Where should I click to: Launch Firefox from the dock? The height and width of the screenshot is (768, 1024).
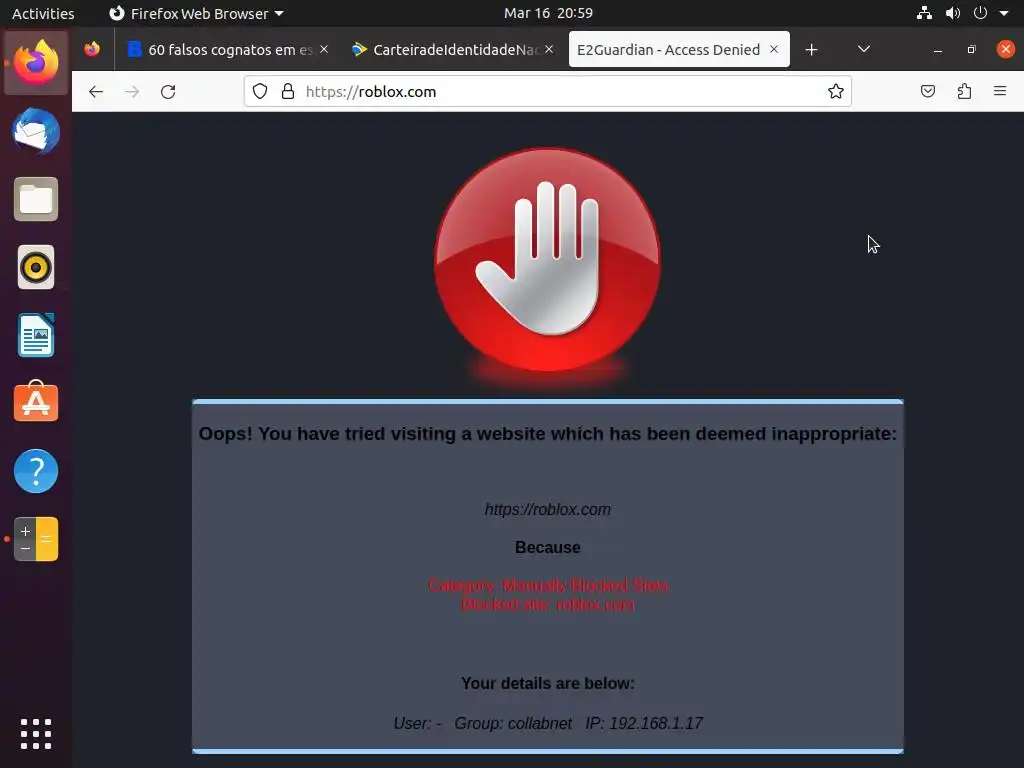point(36,63)
